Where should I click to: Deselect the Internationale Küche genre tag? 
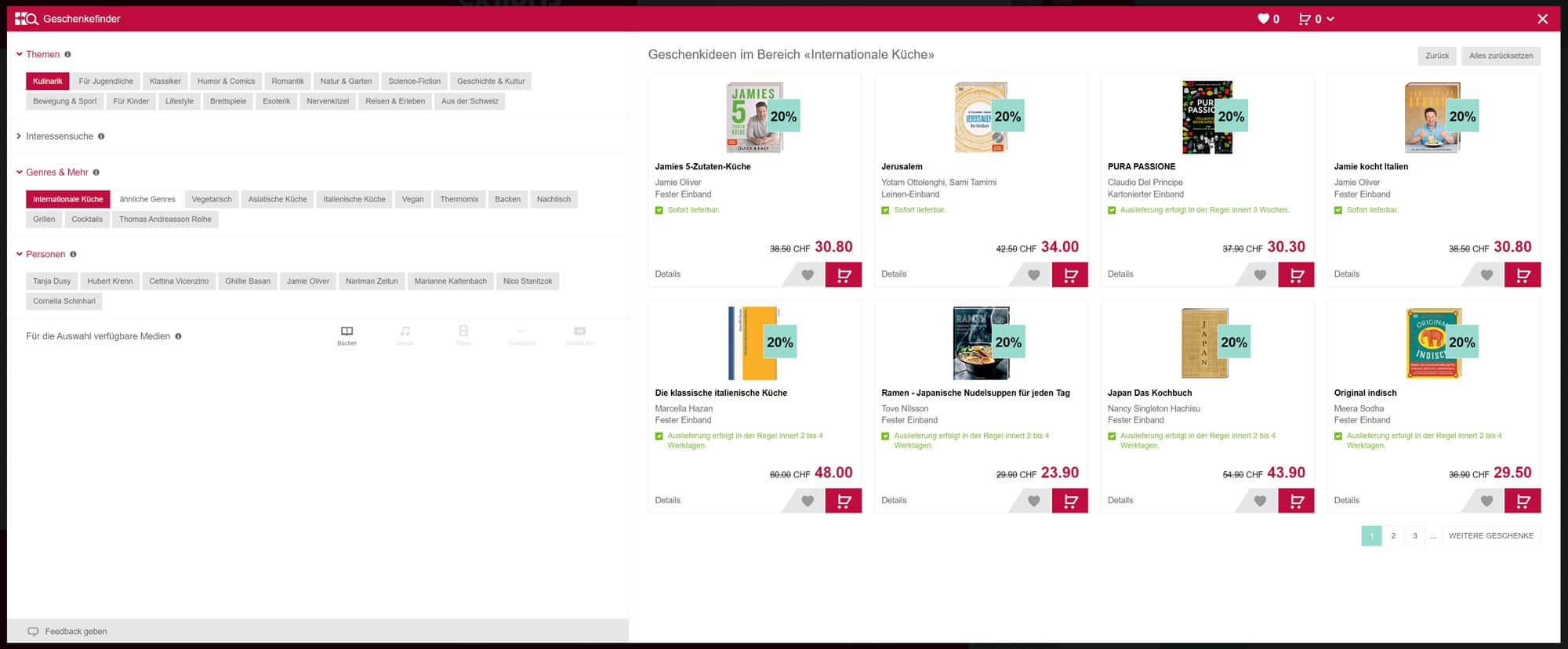[x=68, y=200]
